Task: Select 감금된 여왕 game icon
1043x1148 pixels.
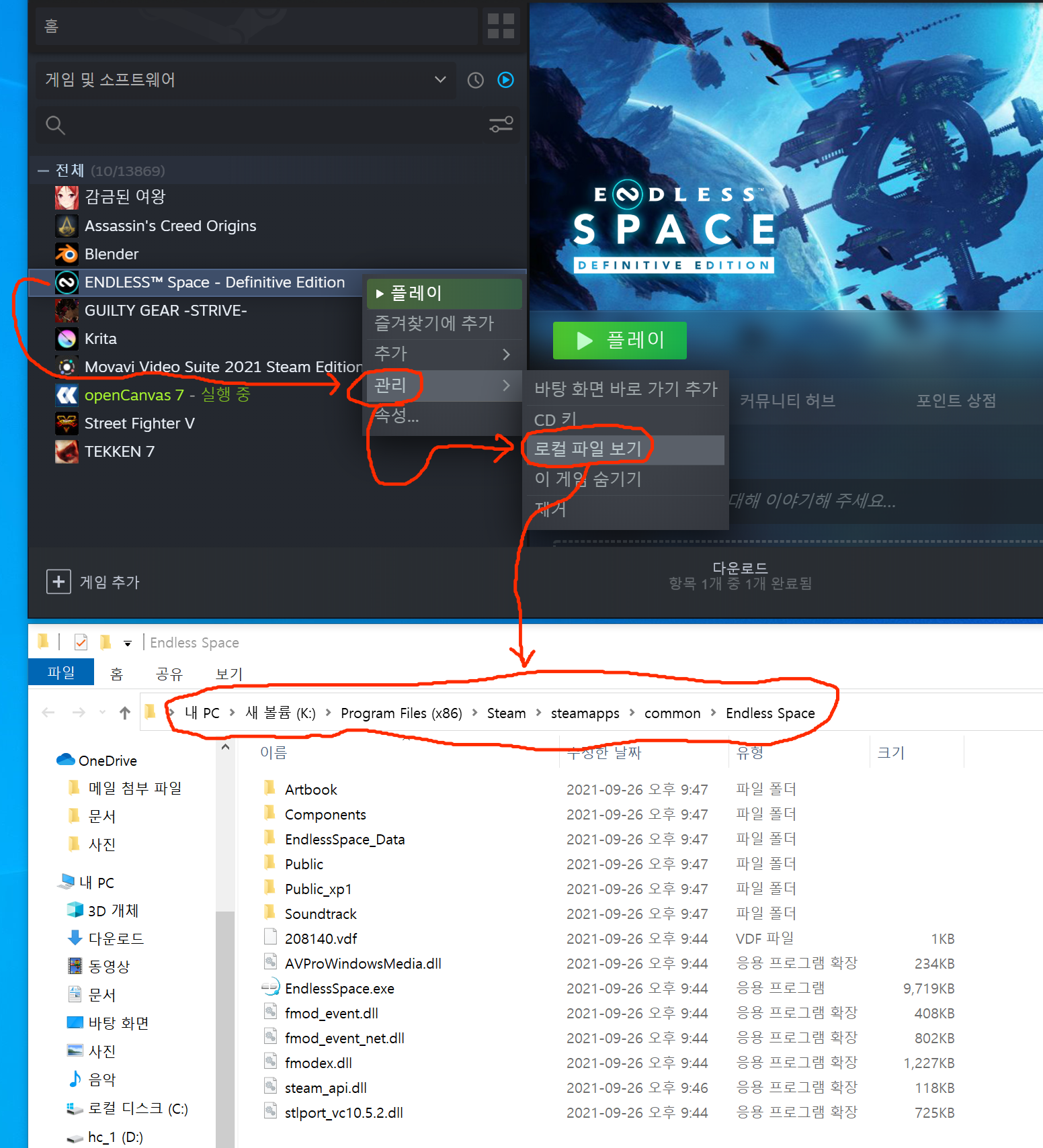Action: click(67, 197)
